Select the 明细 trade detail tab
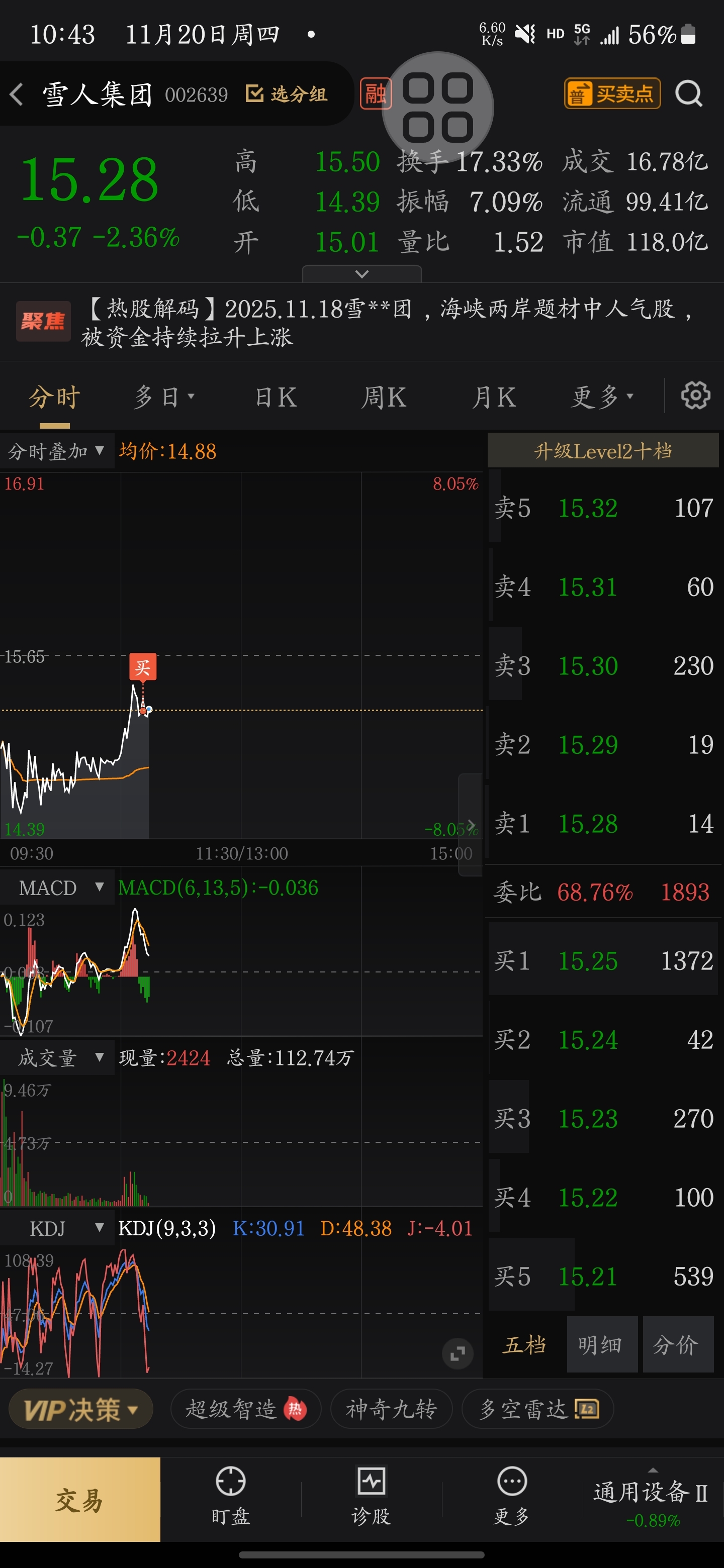The height and width of the screenshot is (1568, 724). pyautogui.click(x=602, y=1344)
